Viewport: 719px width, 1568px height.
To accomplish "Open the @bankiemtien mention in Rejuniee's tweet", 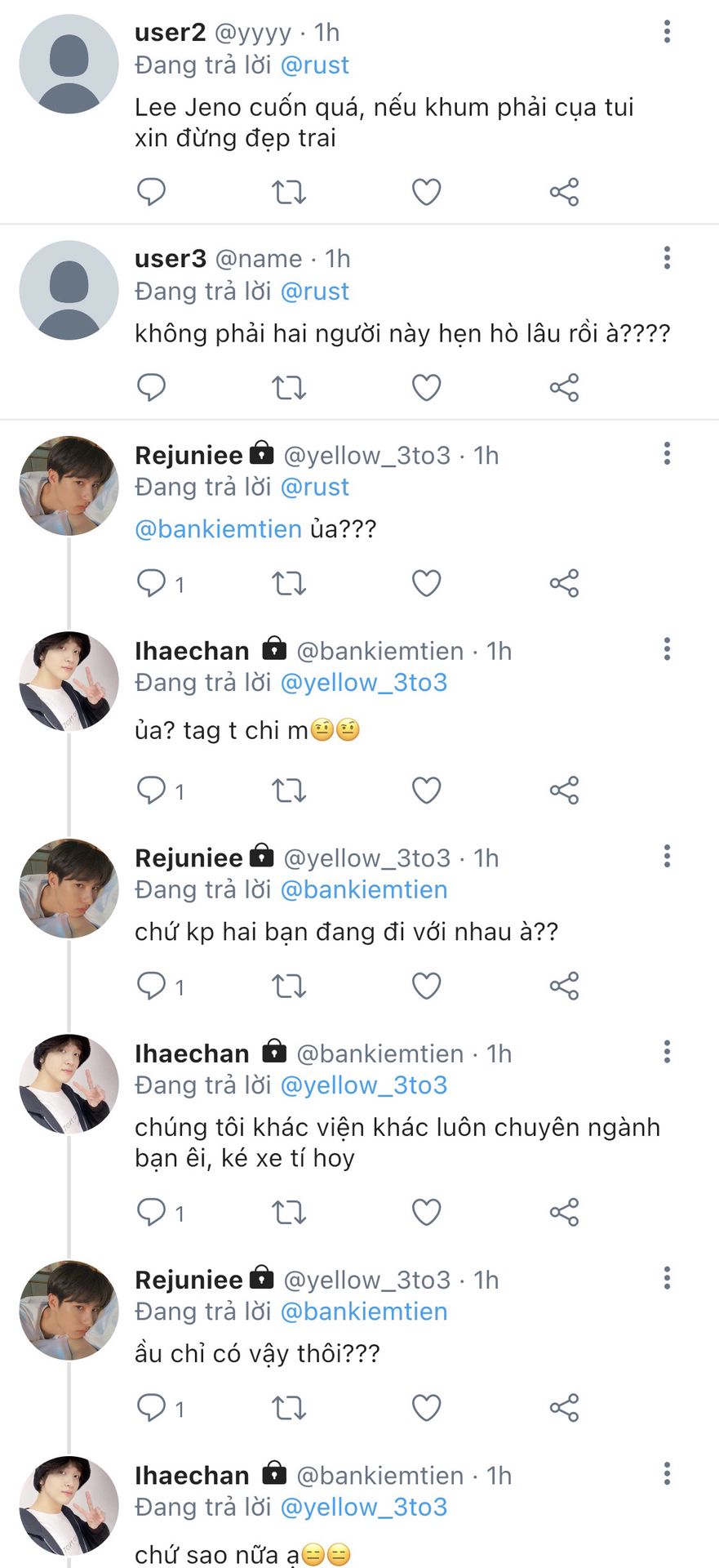I will pos(218,529).
